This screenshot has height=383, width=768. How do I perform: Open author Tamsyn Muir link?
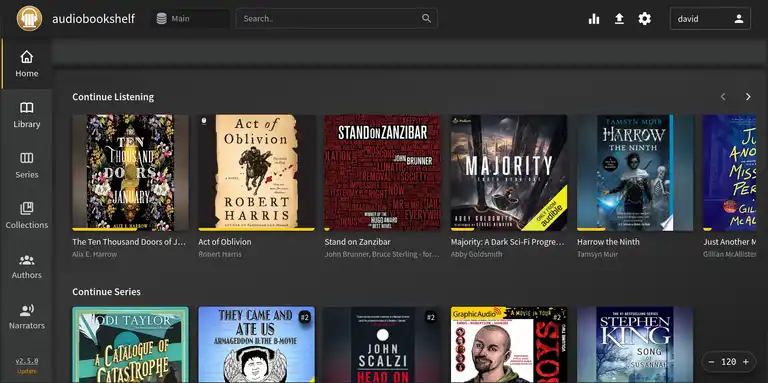(598, 254)
